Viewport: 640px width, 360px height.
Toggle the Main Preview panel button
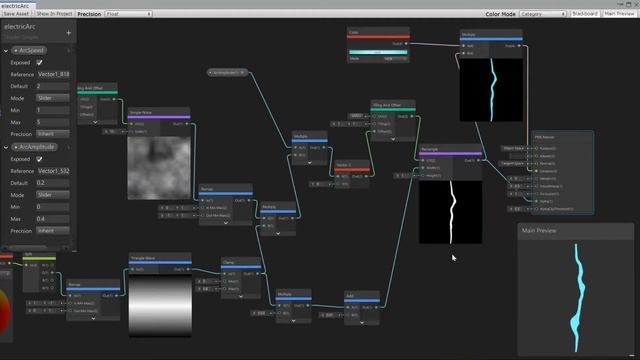tap(619, 14)
